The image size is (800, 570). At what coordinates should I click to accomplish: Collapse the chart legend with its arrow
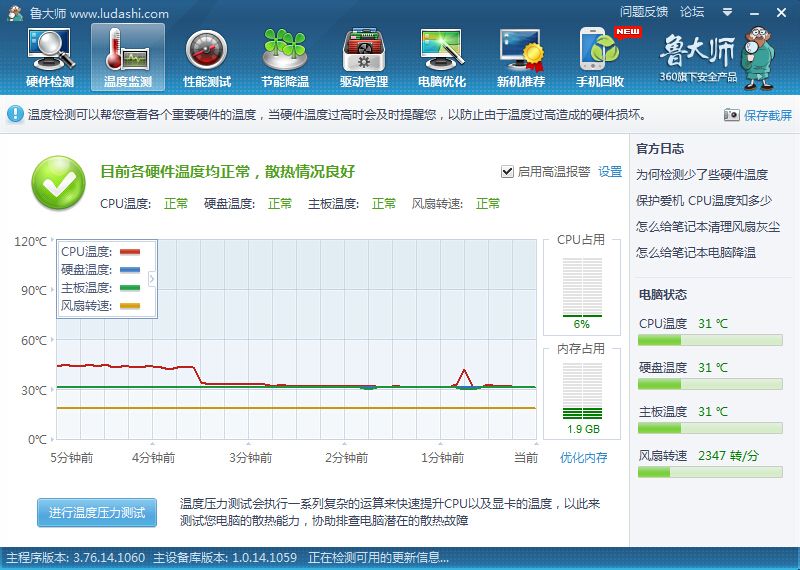152,279
